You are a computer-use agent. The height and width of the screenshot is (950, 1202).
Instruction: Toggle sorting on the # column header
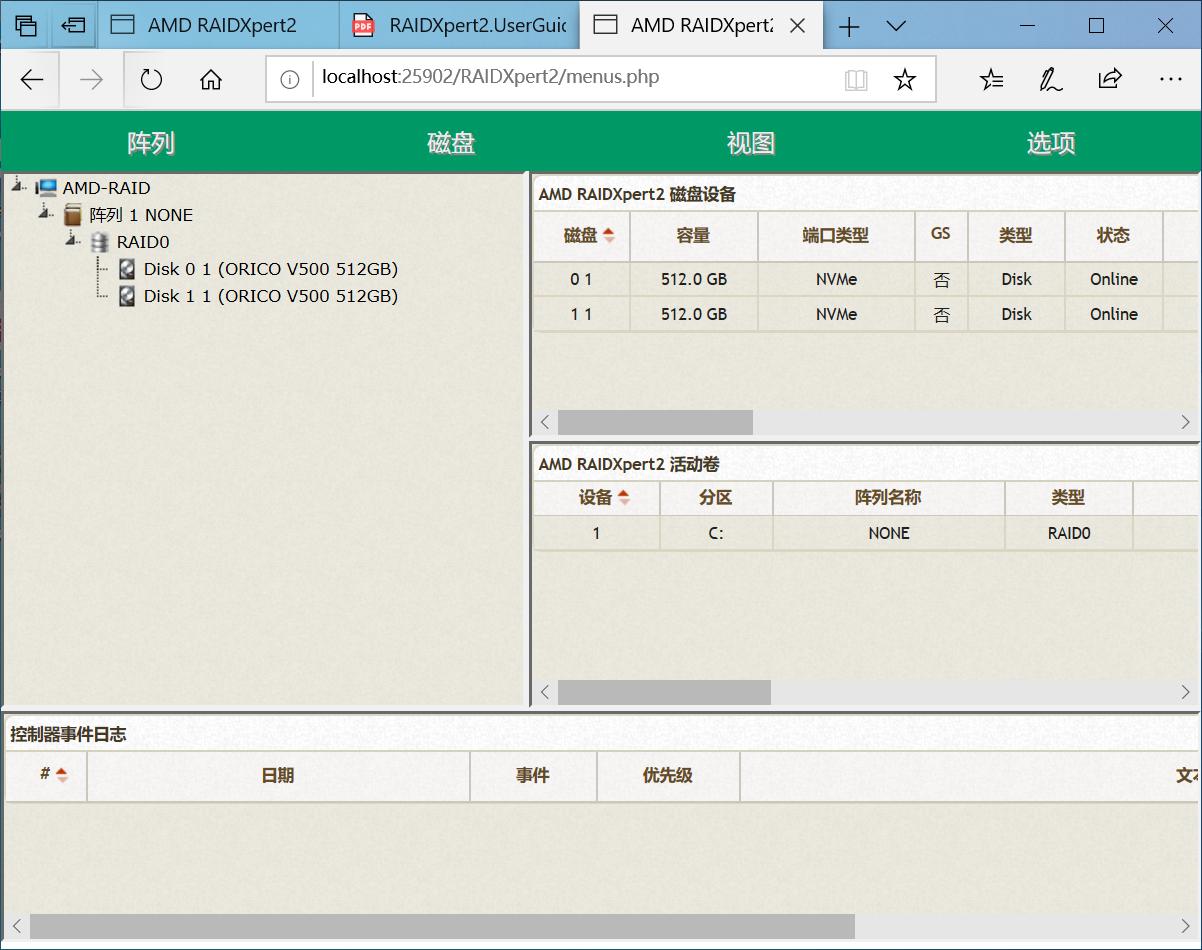click(x=45, y=776)
